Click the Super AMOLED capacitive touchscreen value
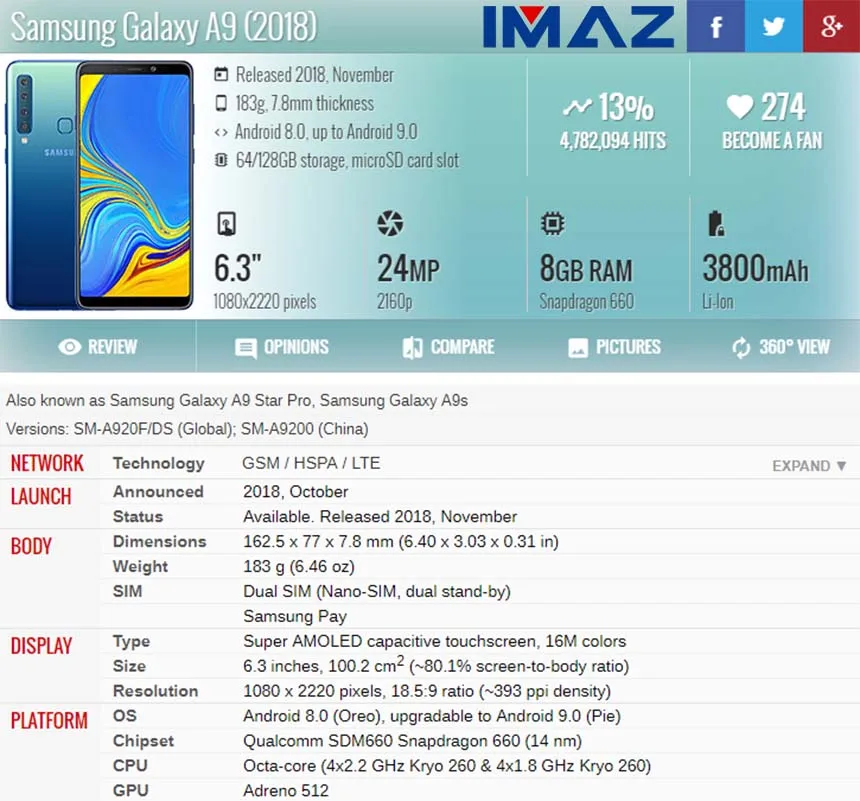 434,641
